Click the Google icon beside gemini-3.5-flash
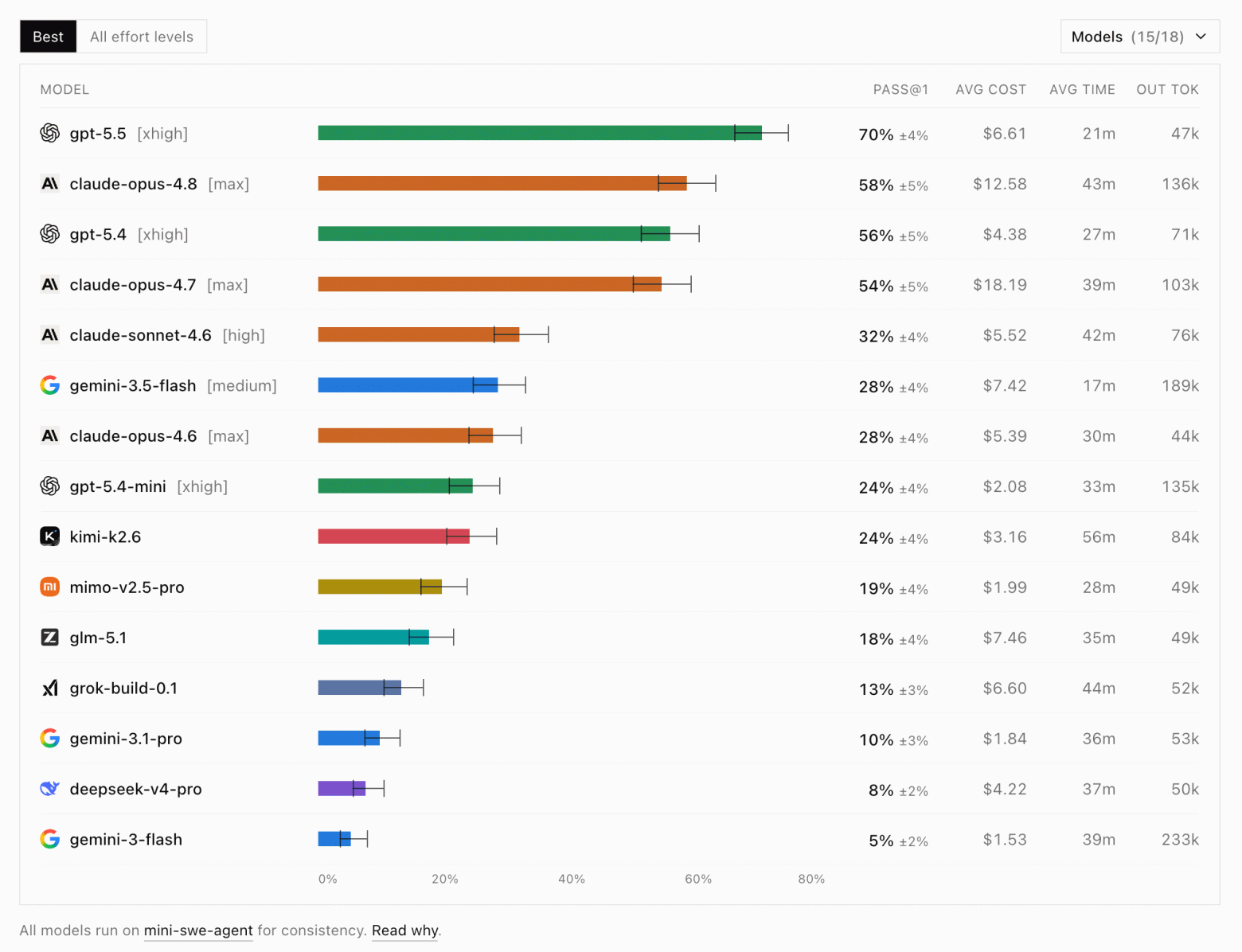 (x=50, y=385)
